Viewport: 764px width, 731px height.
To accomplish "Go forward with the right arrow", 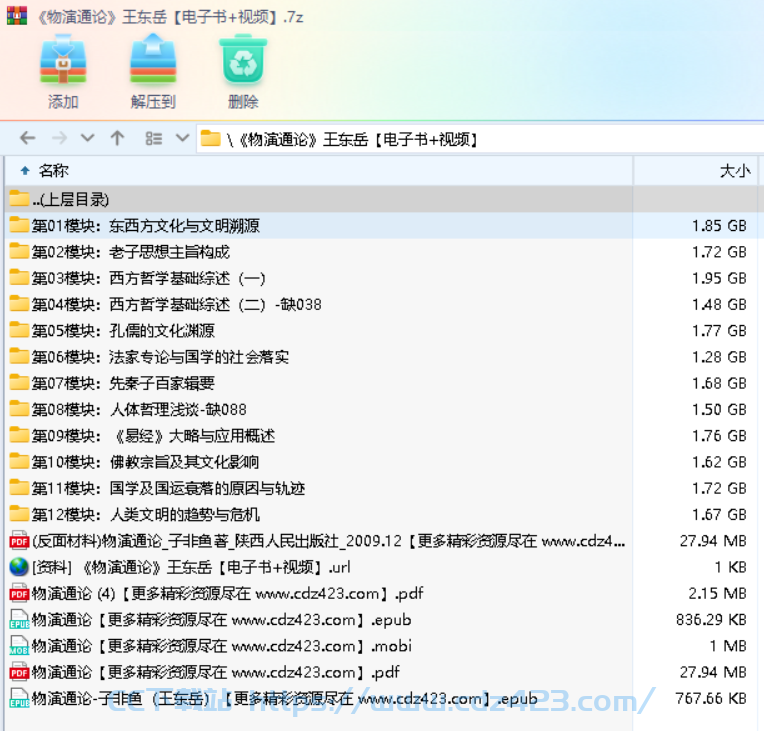I will coord(59,138).
